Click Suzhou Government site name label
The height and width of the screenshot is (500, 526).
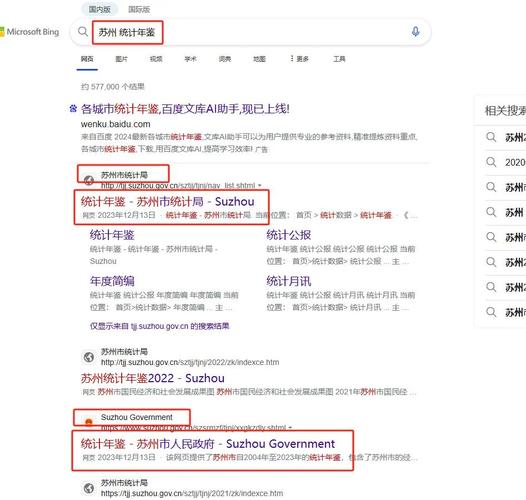click(x=137, y=417)
